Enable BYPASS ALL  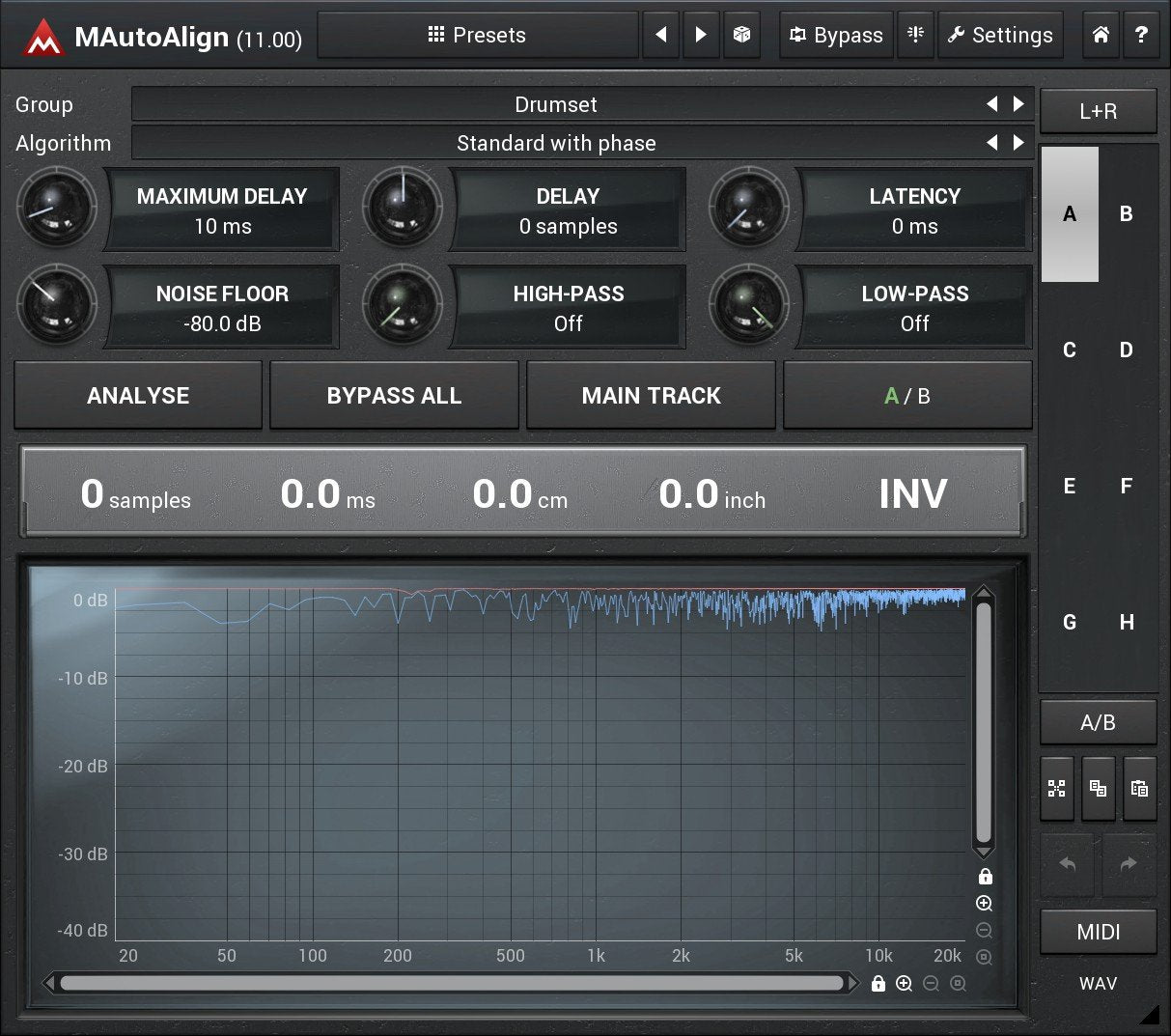[x=394, y=395]
